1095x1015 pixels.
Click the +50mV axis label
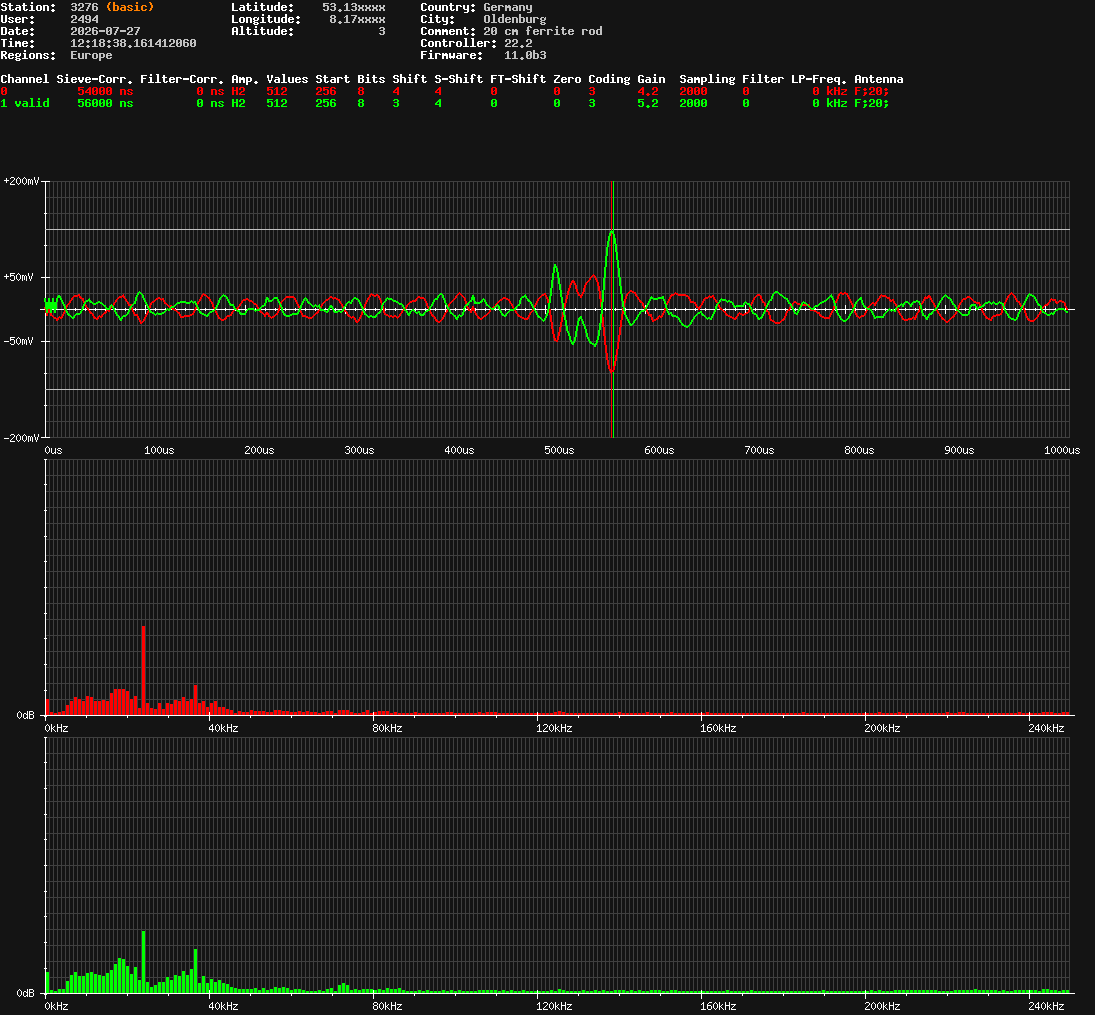coord(18,277)
